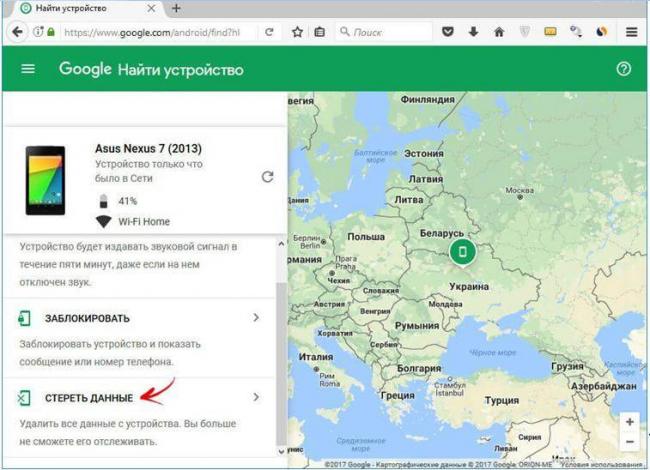
Task: Click in the Поиск search field
Action: [x=390, y=32]
